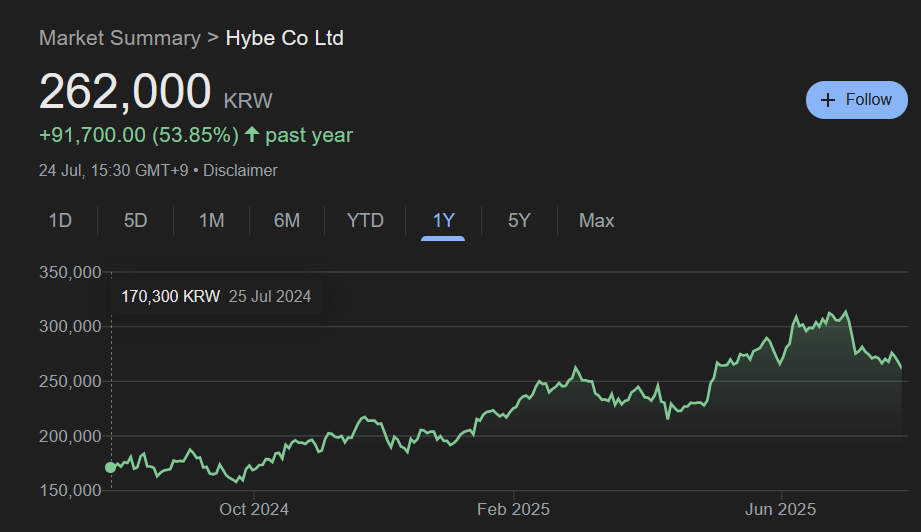
Task: Click the 200,000 y-axis label
Action: coord(70,436)
